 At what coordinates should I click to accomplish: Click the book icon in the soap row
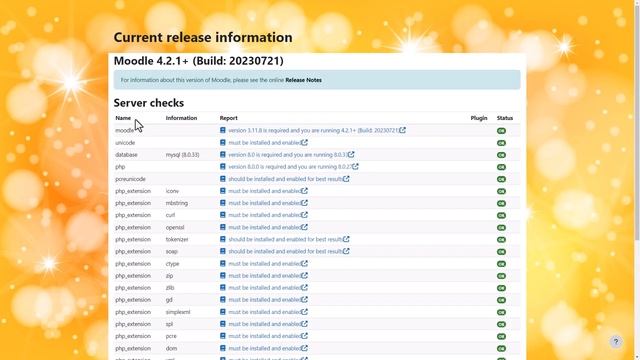pos(222,251)
